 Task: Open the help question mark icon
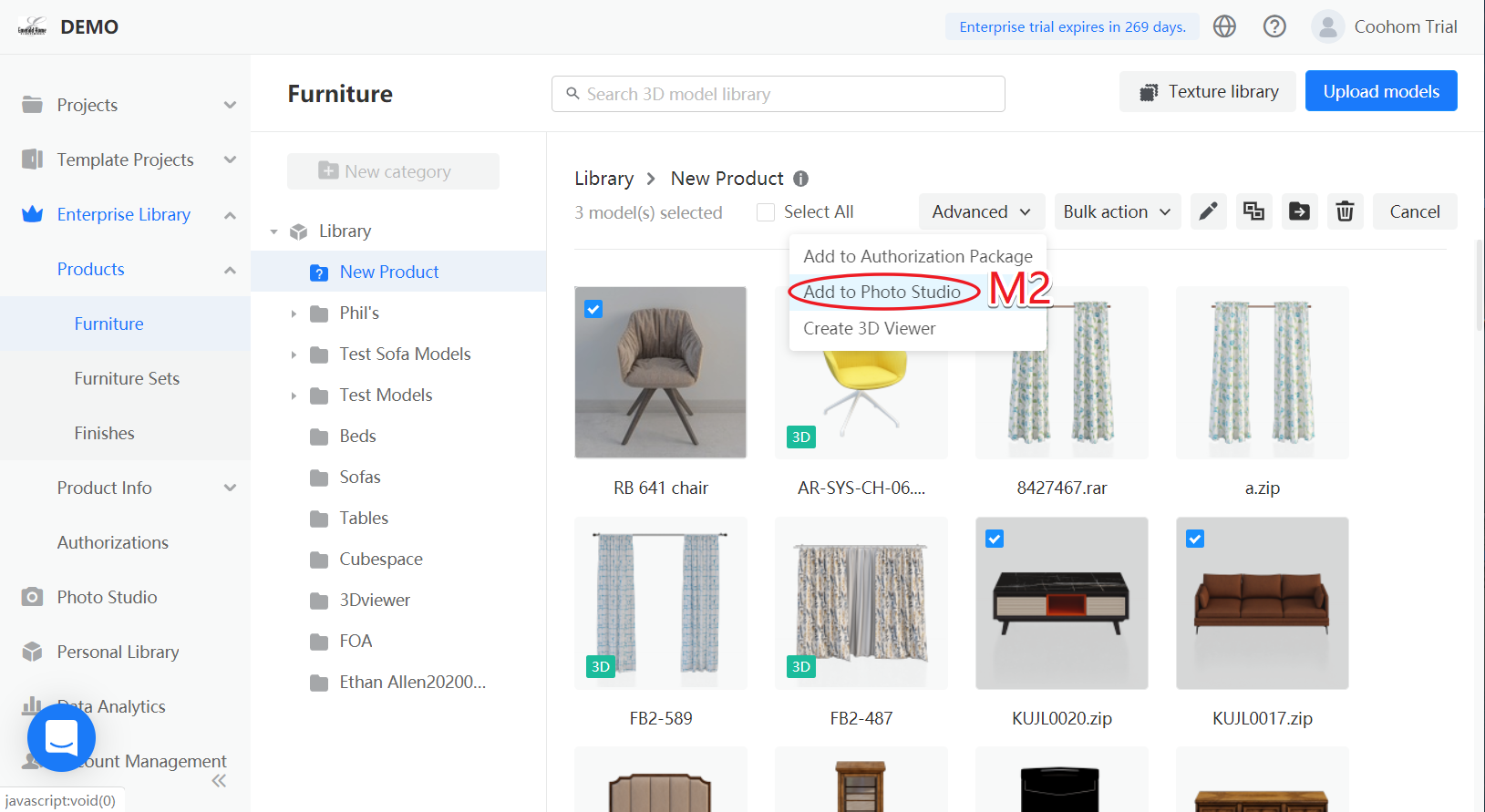1274,26
